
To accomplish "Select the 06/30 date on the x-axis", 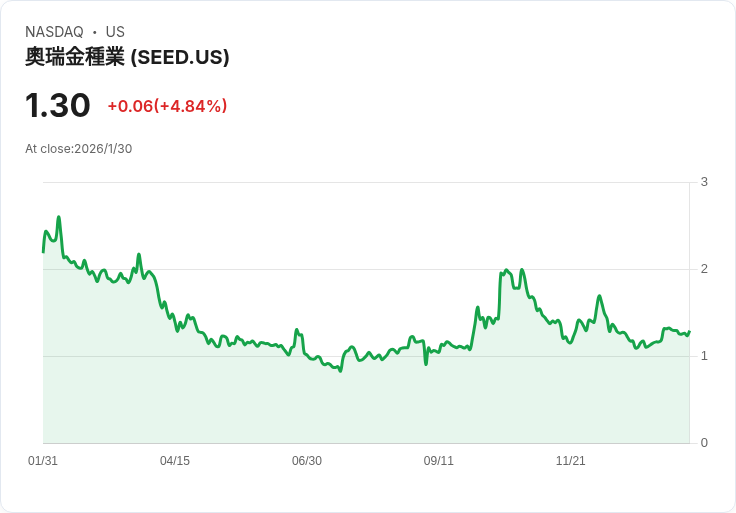I will tap(307, 461).
